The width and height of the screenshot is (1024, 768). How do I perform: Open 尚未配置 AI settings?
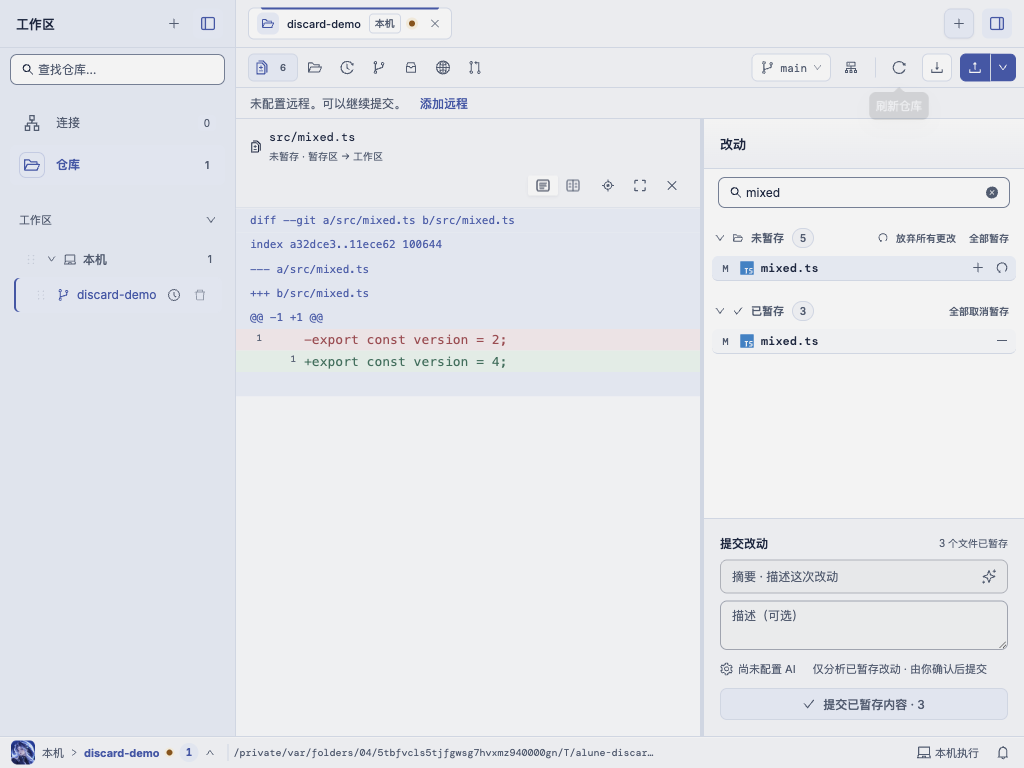click(758, 669)
